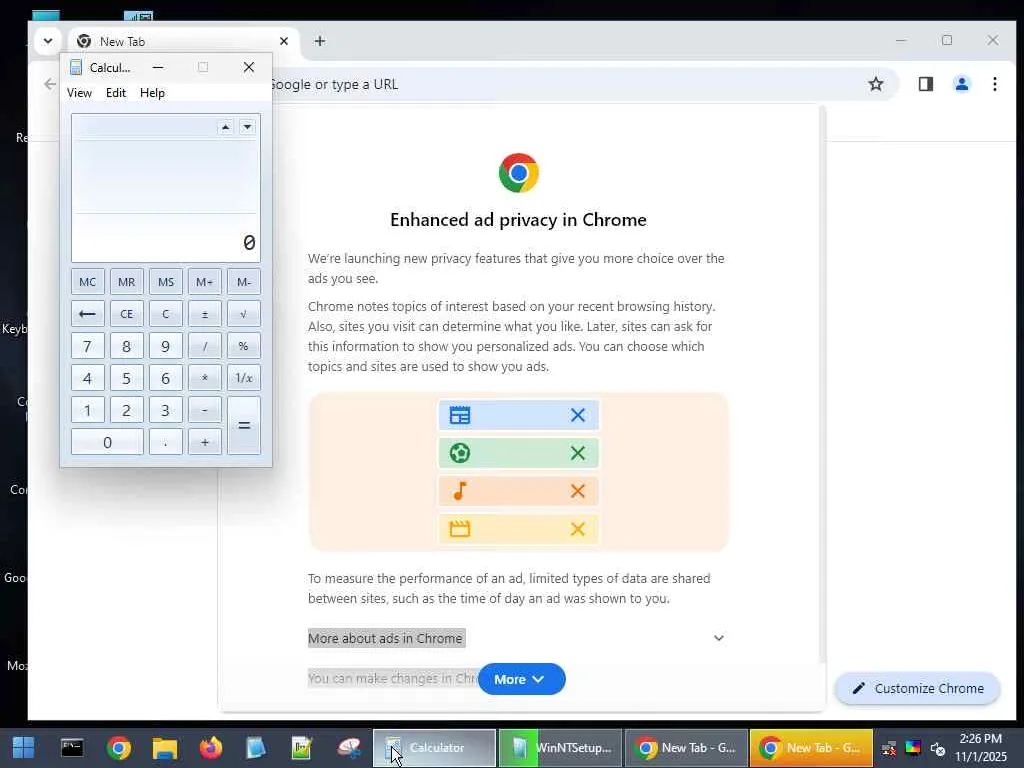
Task: Click the multiply key
Action: (x=204, y=378)
